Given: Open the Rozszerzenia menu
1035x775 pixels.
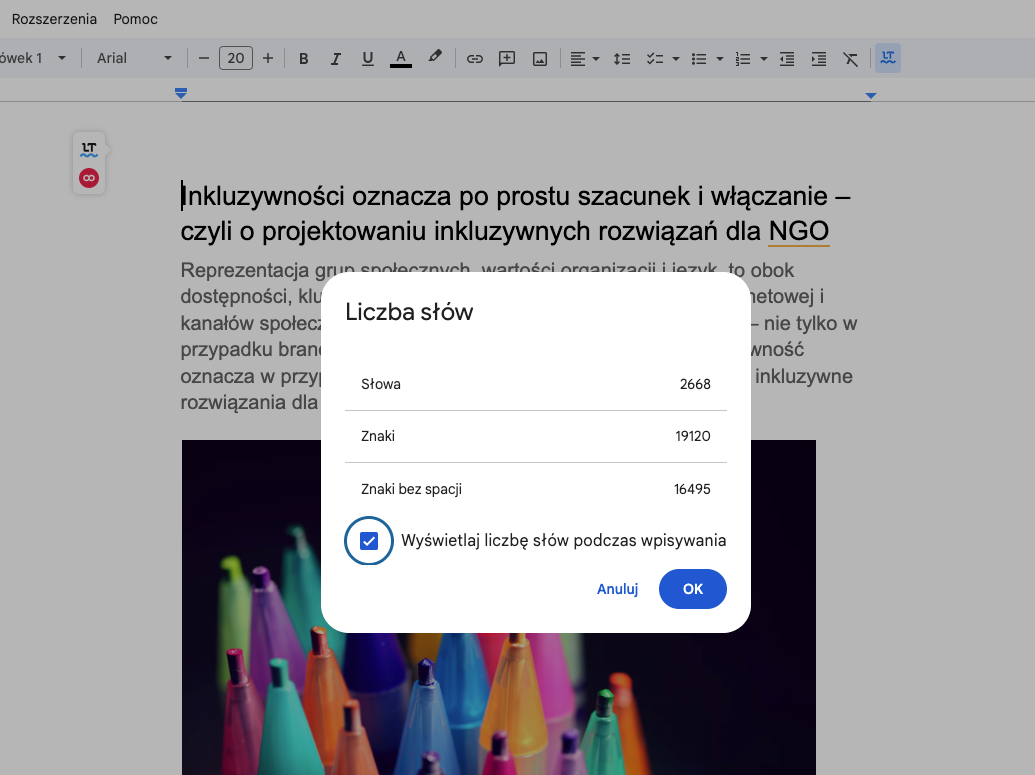Looking at the screenshot, I should pyautogui.click(x=54, y=19).
